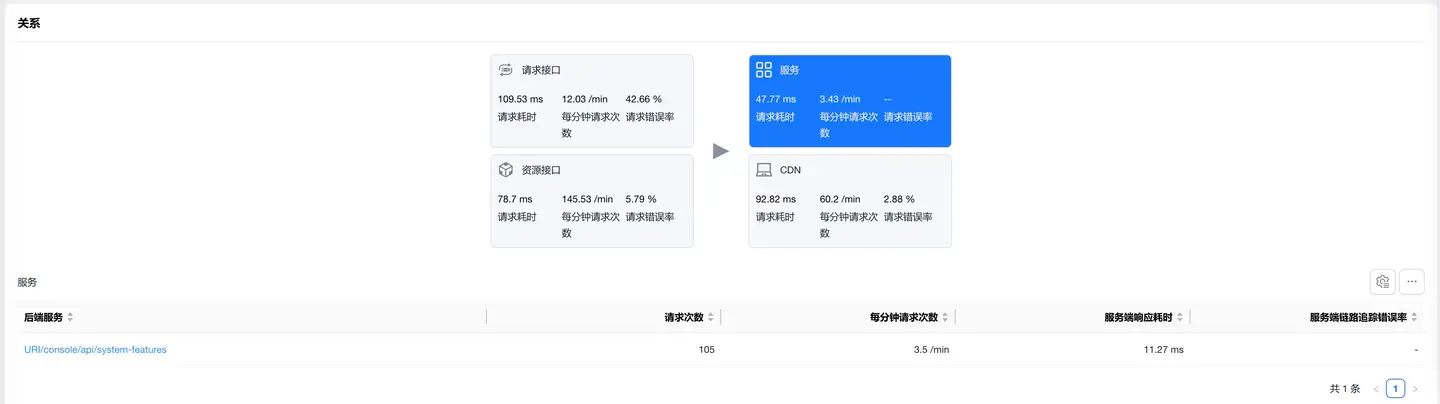Sort by 后端服务 column

pos(70,317)
